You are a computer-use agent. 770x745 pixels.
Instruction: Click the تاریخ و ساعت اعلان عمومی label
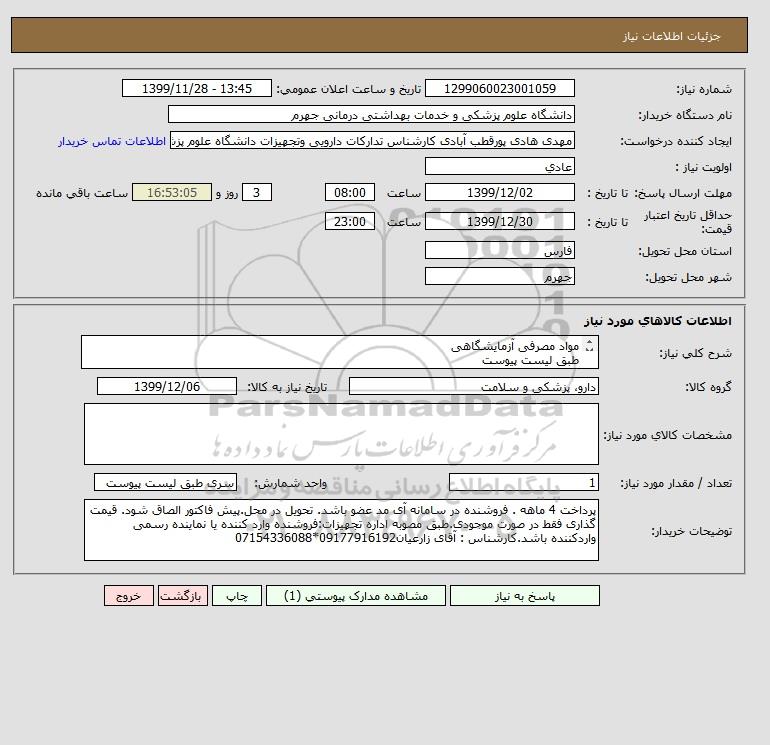(x=349, y=89)
